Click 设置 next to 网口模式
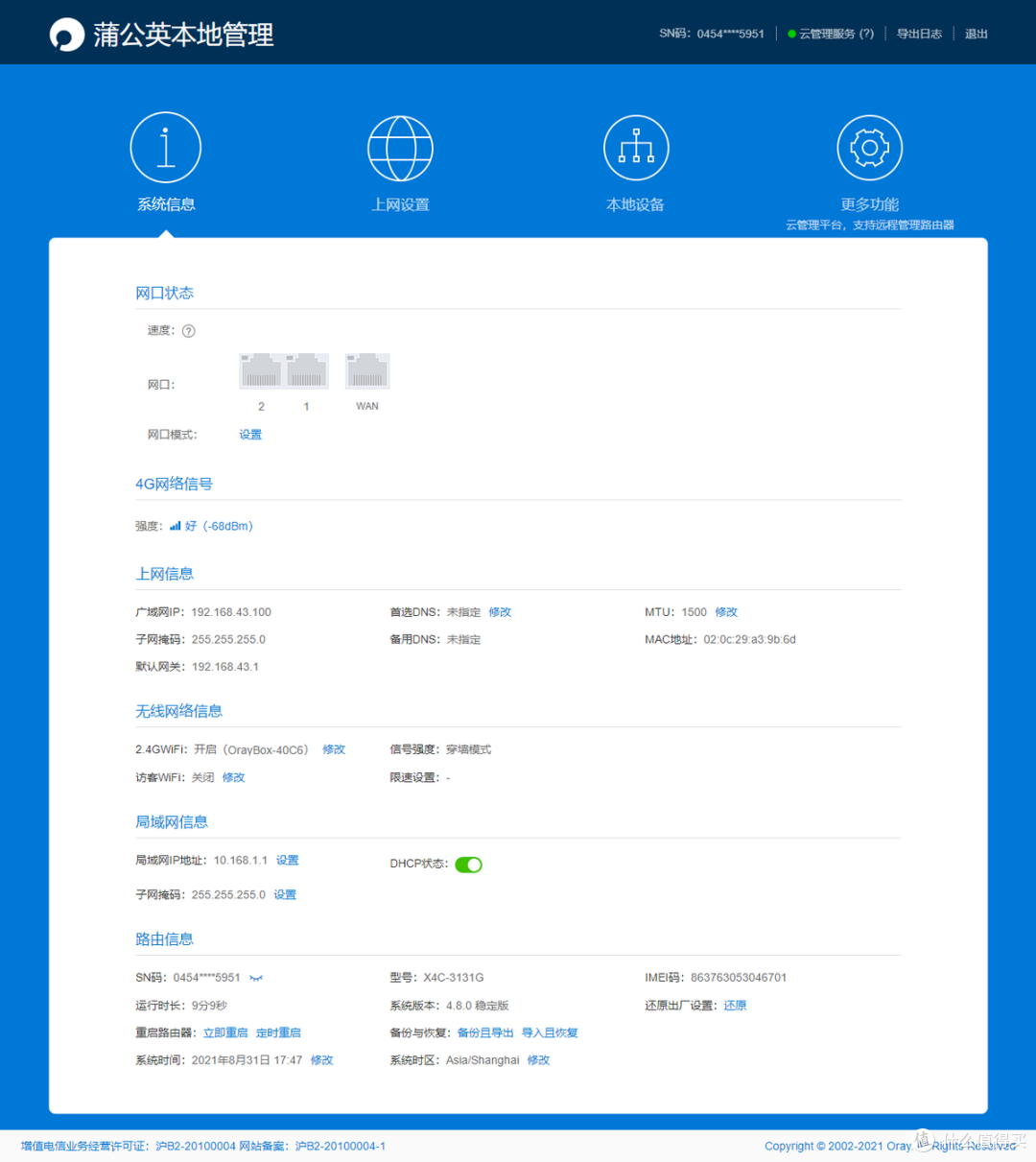This screenshot has width=1036, height=1162. (250, 435)
